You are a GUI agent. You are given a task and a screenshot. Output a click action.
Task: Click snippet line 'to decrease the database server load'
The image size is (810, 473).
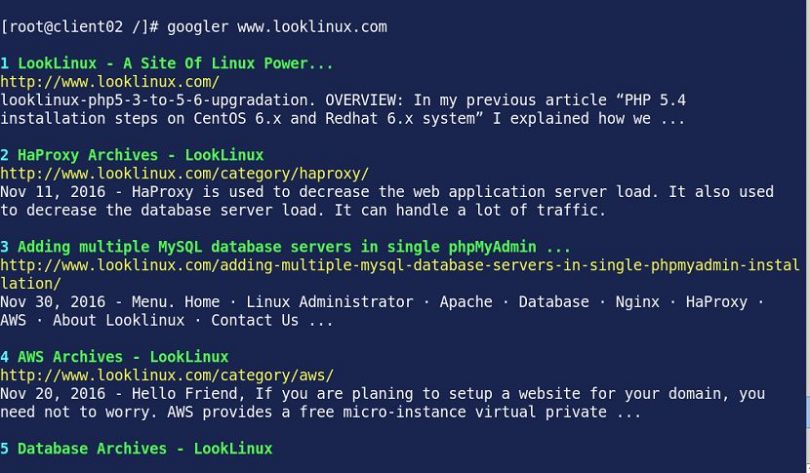[x=303, y=210]
